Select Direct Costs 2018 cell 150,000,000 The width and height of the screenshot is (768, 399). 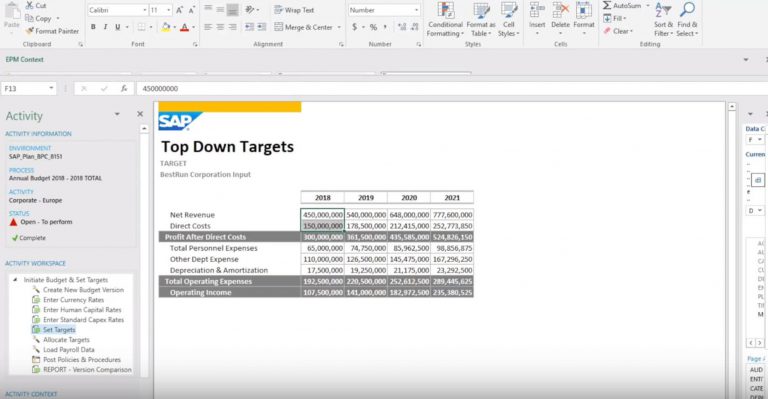point(323,226)
